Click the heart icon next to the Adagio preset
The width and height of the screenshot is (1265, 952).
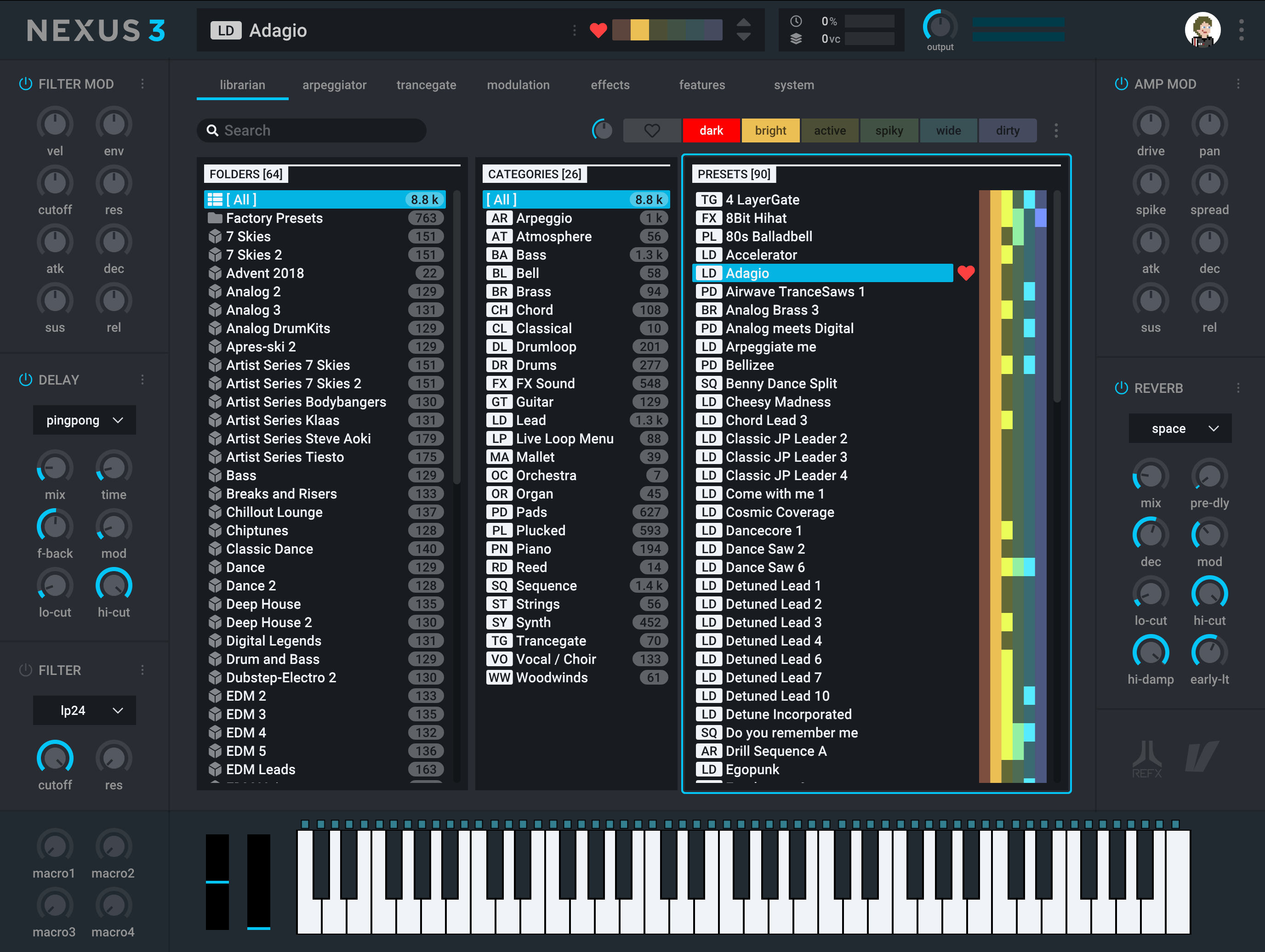pyautogui.click(x=967, y=273)
